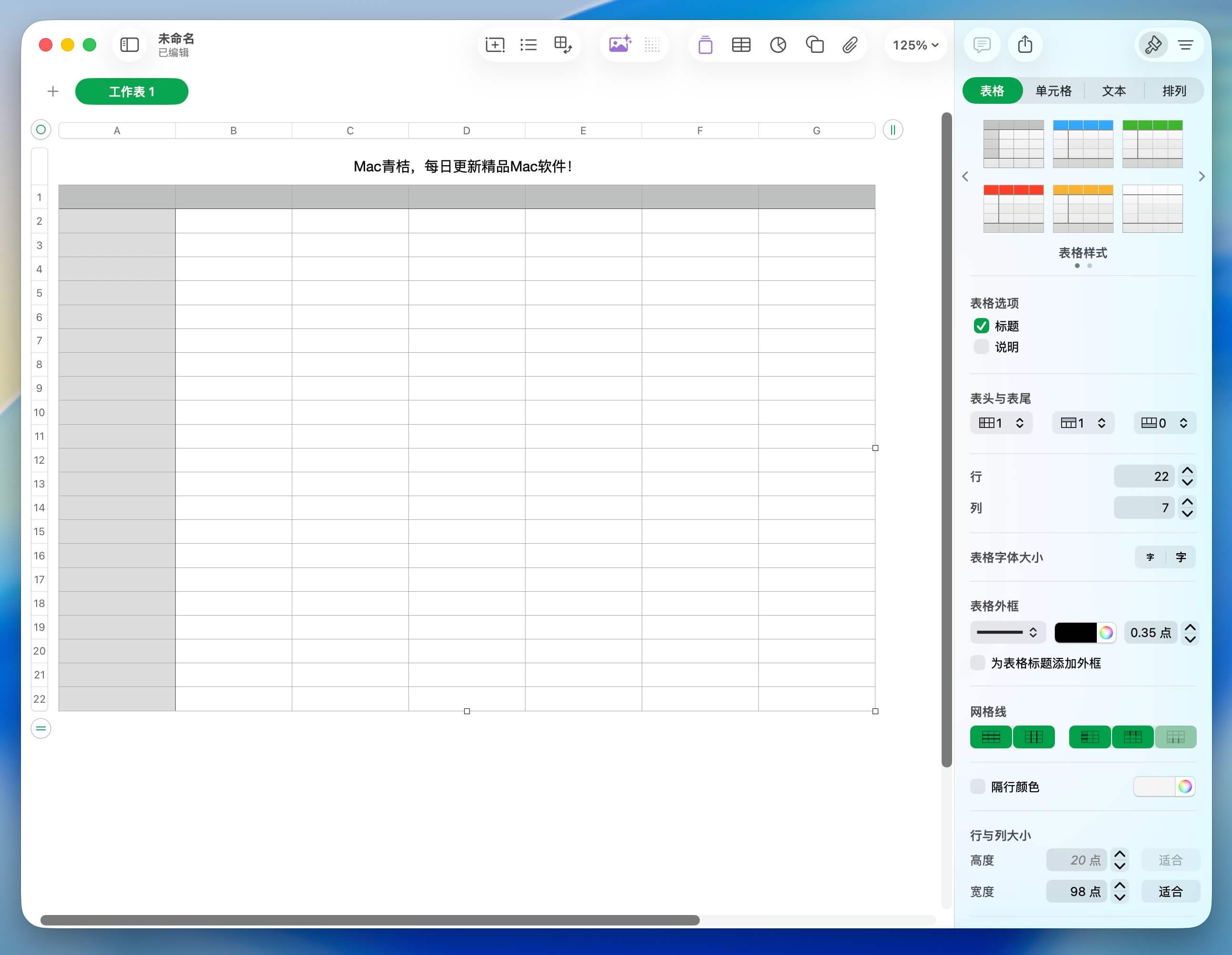1232x955 pixels.
Task: Open the shape insertion tool
Action: click(x=814, y=45)
